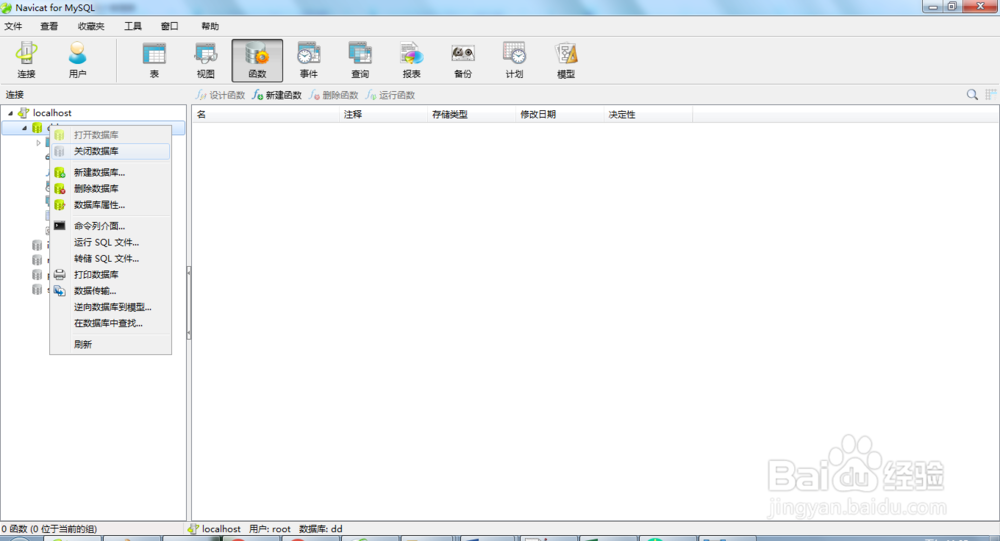Choose 删除数据库 in the context menu
Viewport: 1000px width, 541px height.
click(110, 188)
